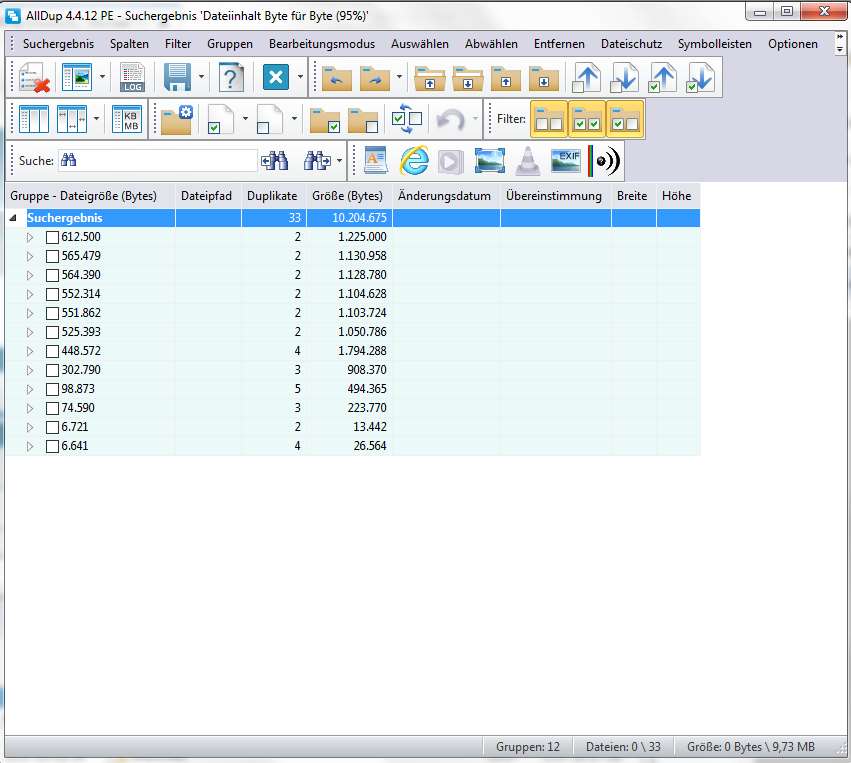Collapse the Suchergebnis root node
This screenshot has height=763, width=851.
[12, 218]
